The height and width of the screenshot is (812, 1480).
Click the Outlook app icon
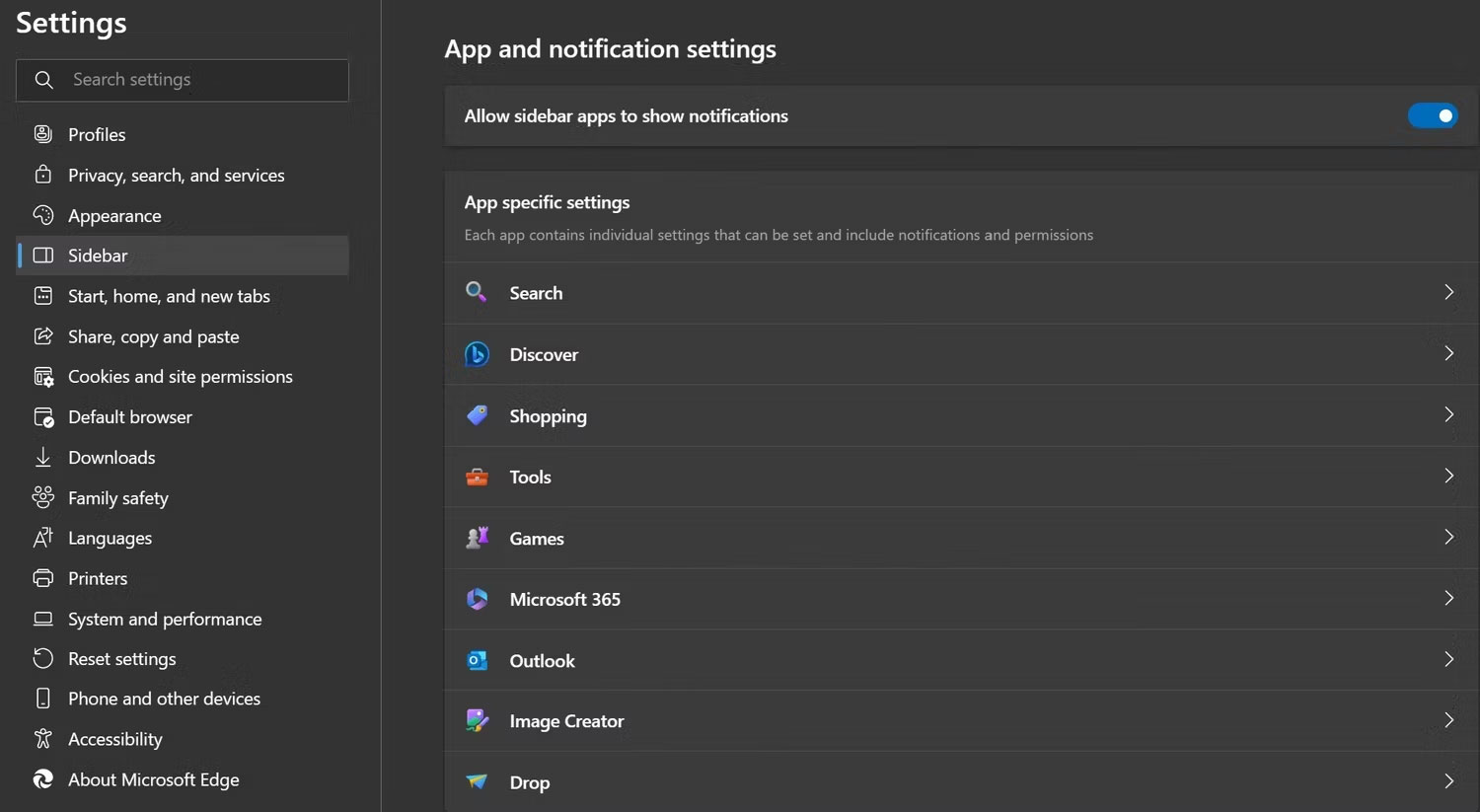pyautogui.click(x=477, y=660)
